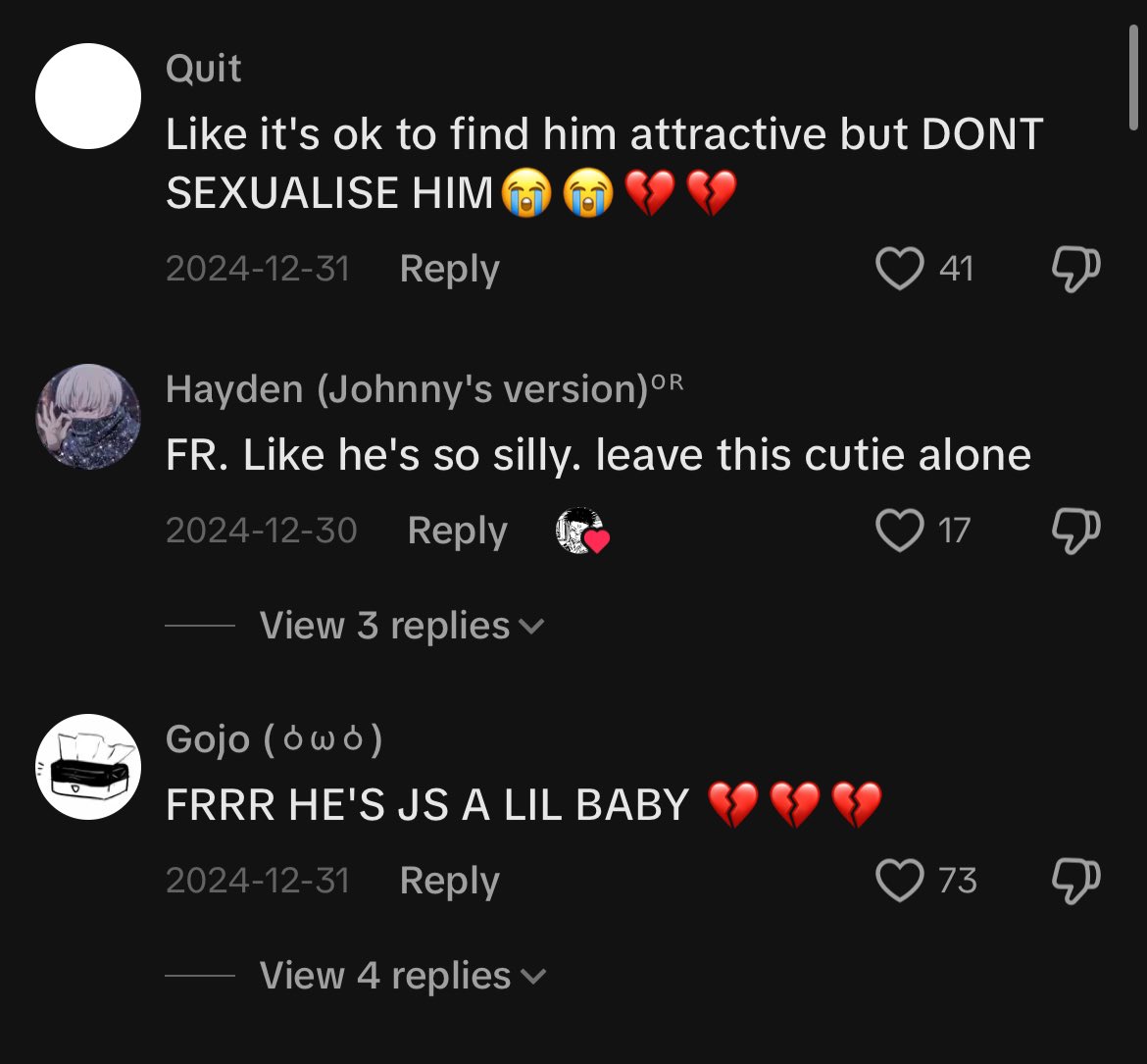Reply to Quit's comment
This screenshot has width=1147, height=1064.
point(449,270)
